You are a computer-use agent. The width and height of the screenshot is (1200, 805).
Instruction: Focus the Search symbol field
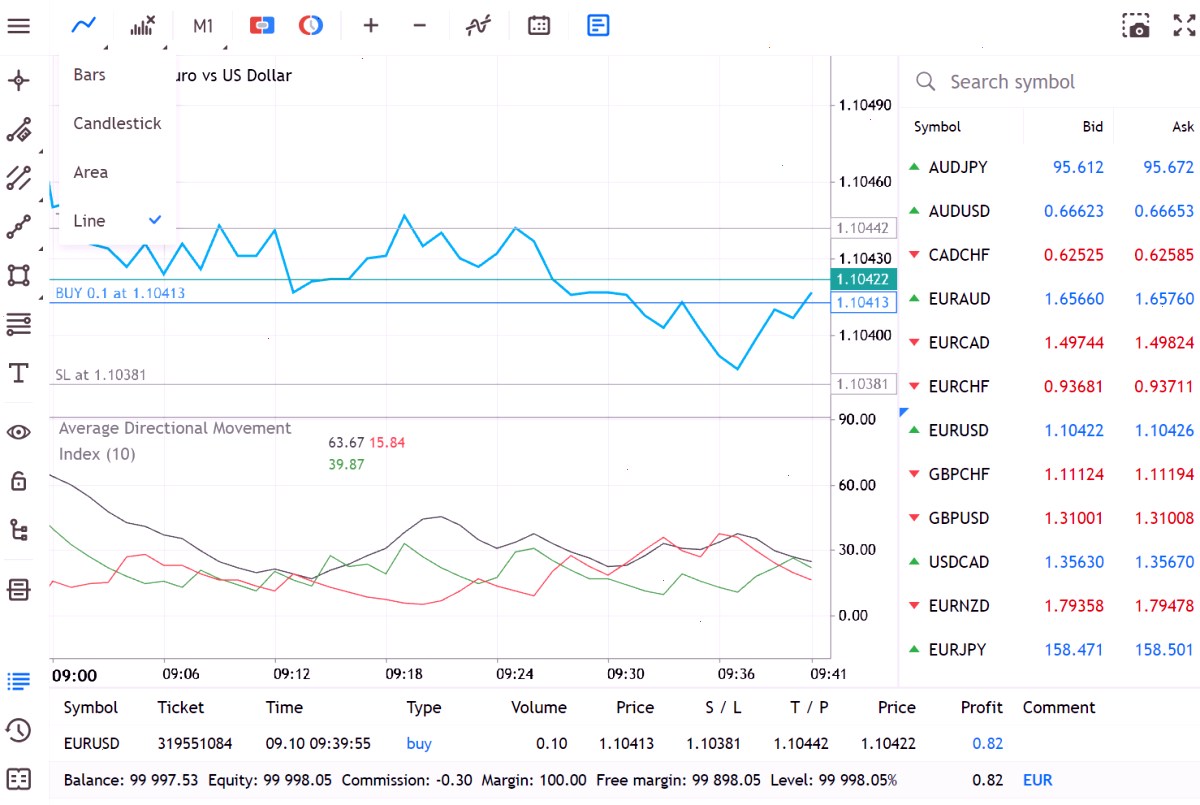click(1050, 82)
